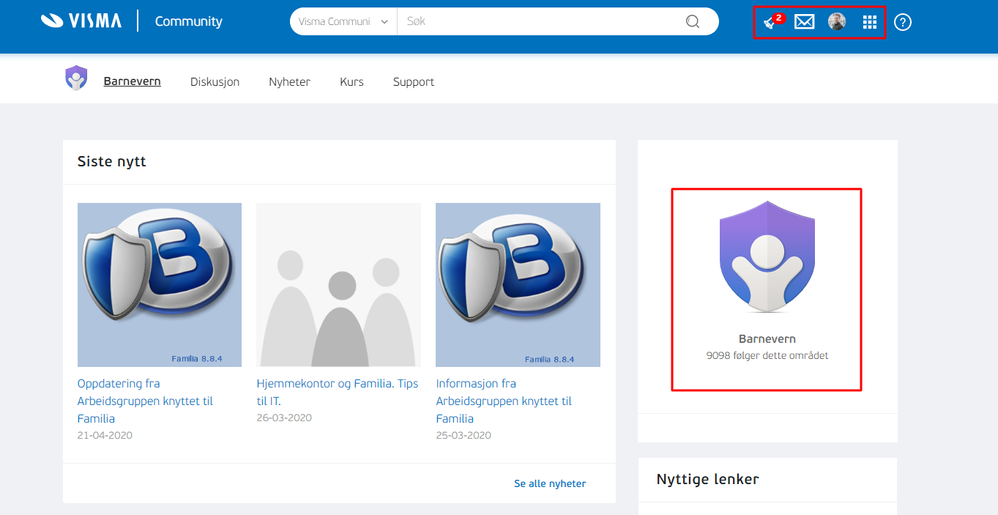
Task: Open thumbnail of Informasjon fra Arbeidsgruppen article
Action: coord(518,285)
